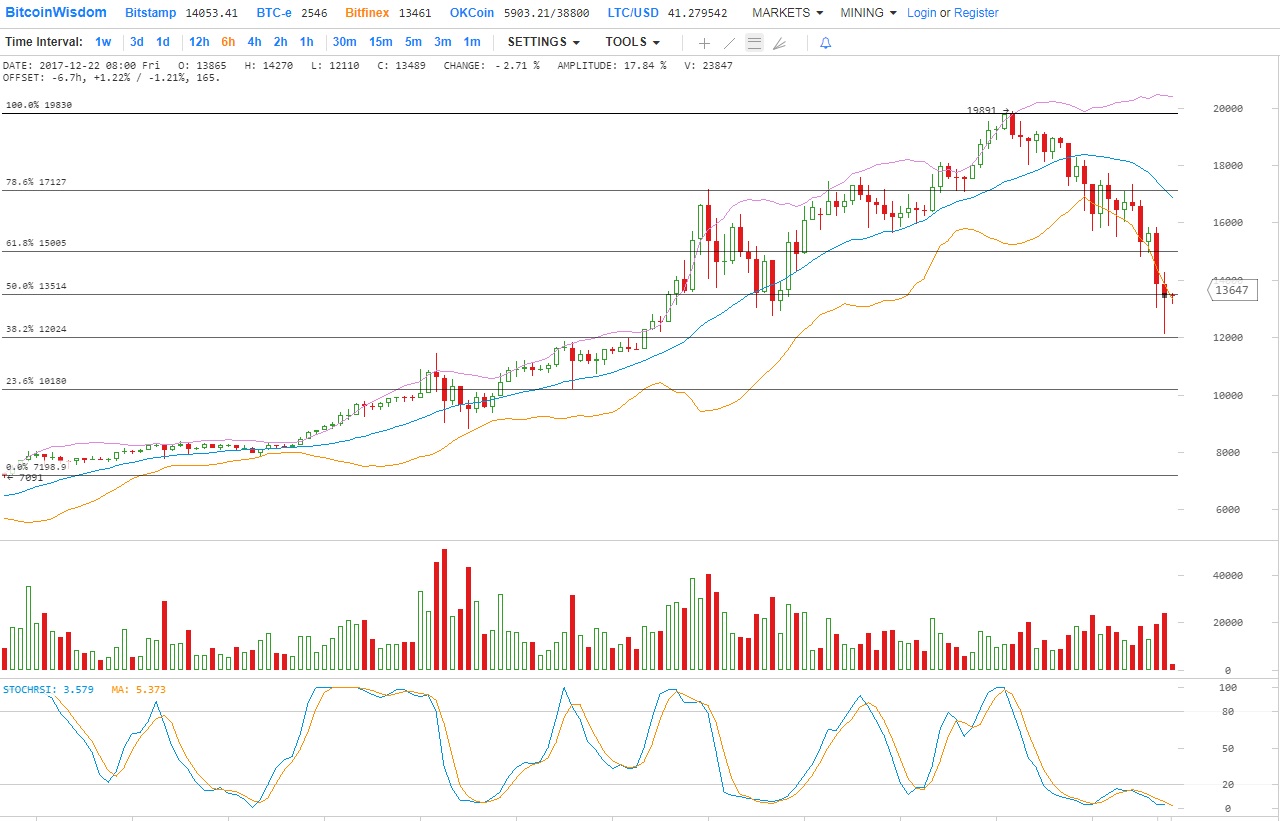Select the Fibonacci fan tool

(780, 43)
